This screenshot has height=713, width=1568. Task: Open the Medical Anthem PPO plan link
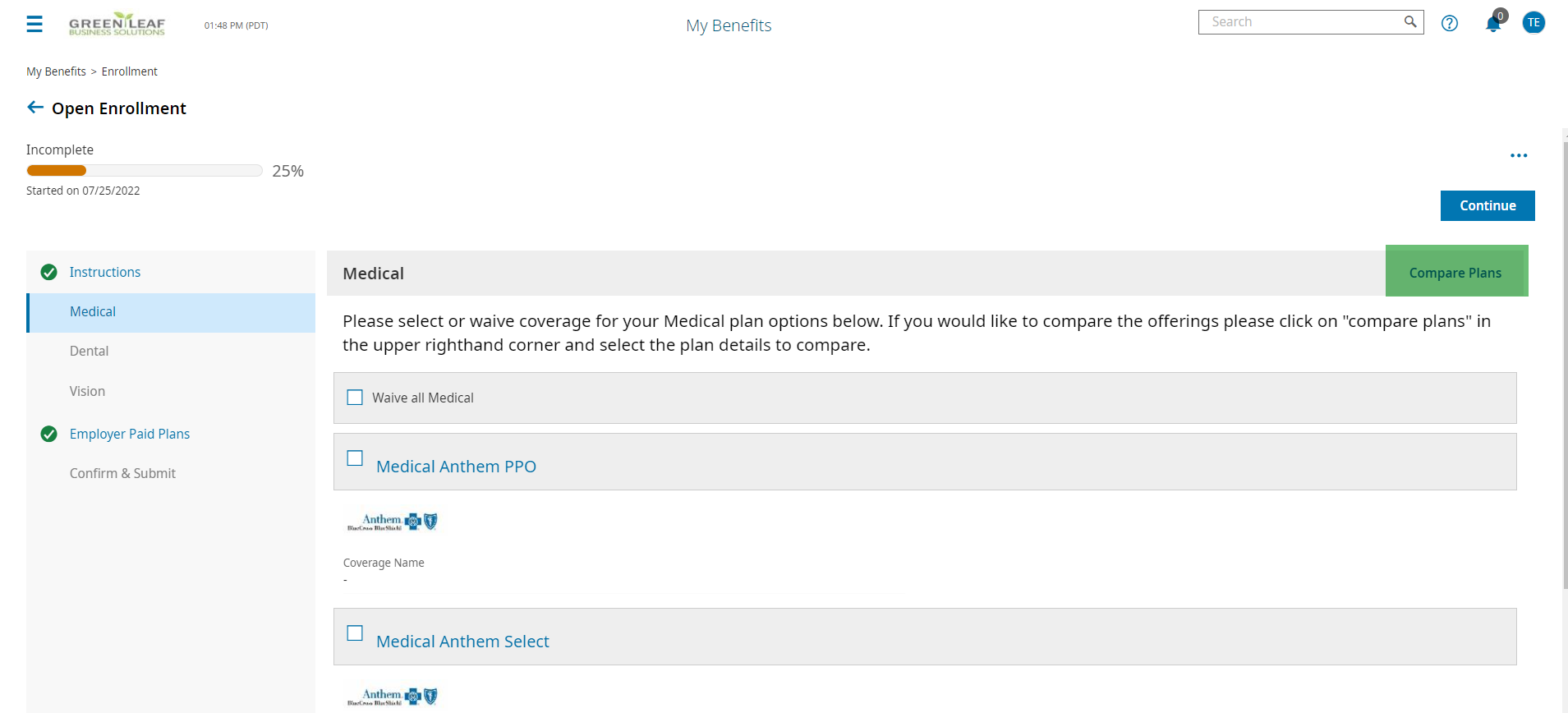coord(456,467)
